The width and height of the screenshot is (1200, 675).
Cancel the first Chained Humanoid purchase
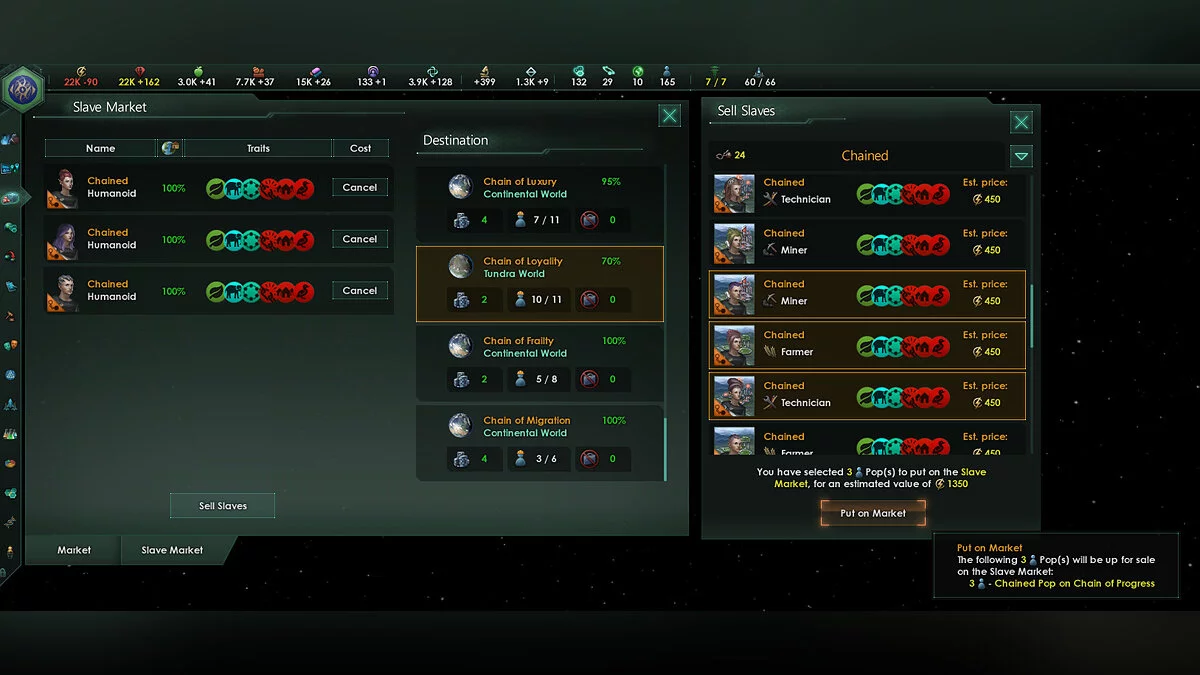pos(360,187)
